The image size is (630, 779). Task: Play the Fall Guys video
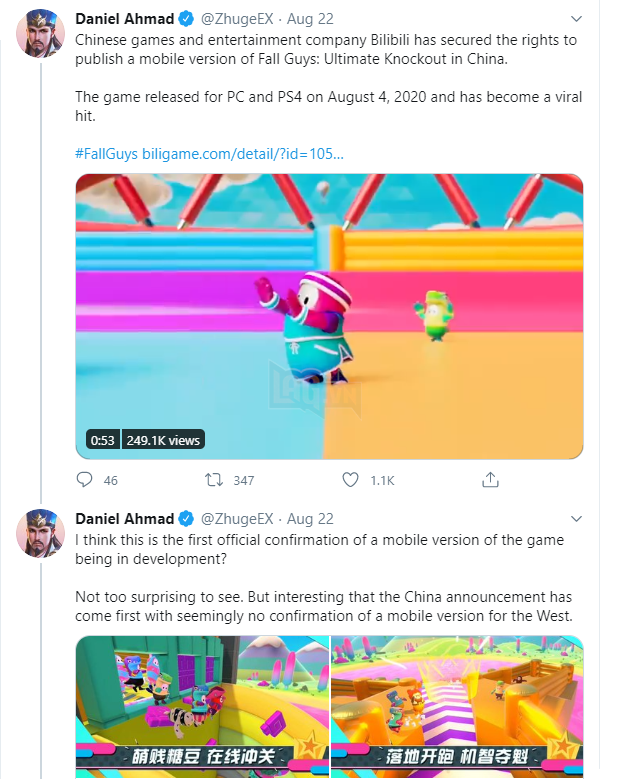tap(329, 316)
